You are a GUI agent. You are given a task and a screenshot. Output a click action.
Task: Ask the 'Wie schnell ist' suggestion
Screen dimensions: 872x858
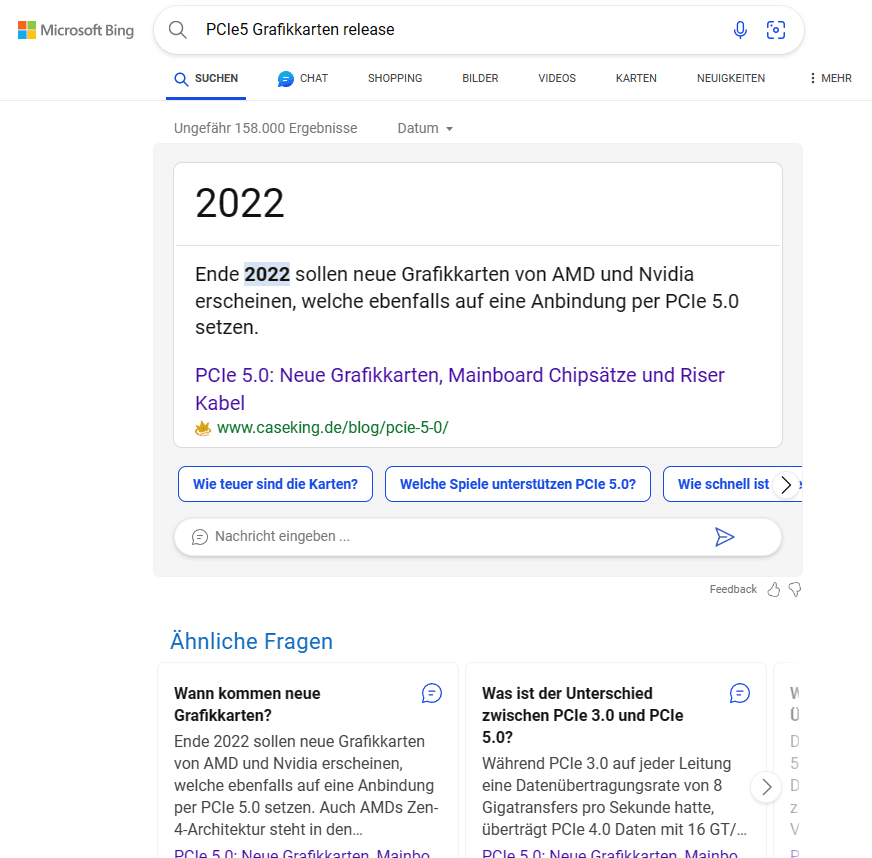tap(724, 484)
